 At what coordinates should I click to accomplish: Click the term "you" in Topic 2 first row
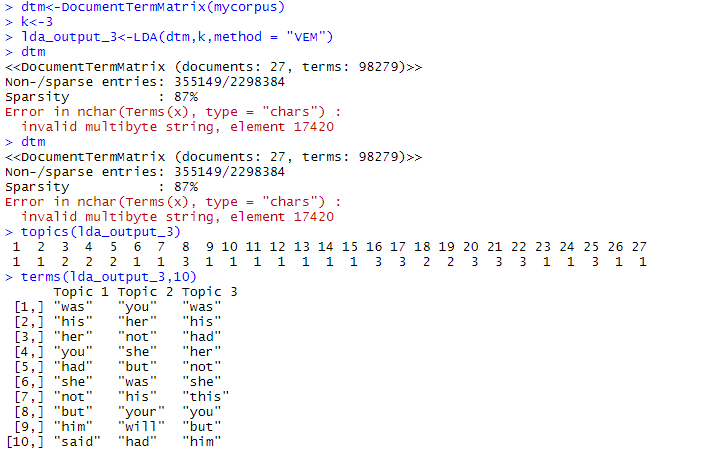tap(137, 307)
